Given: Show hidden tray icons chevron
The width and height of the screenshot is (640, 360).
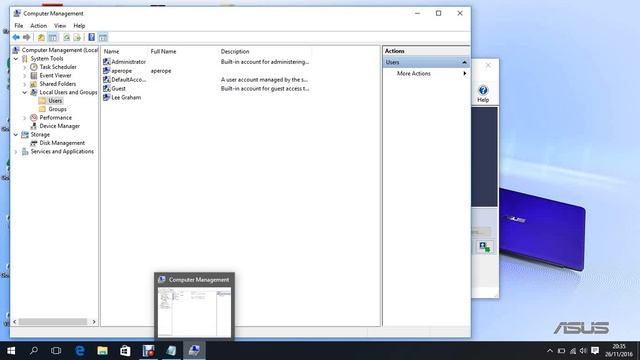Looking at the screenshot, I should click(550, 351).
